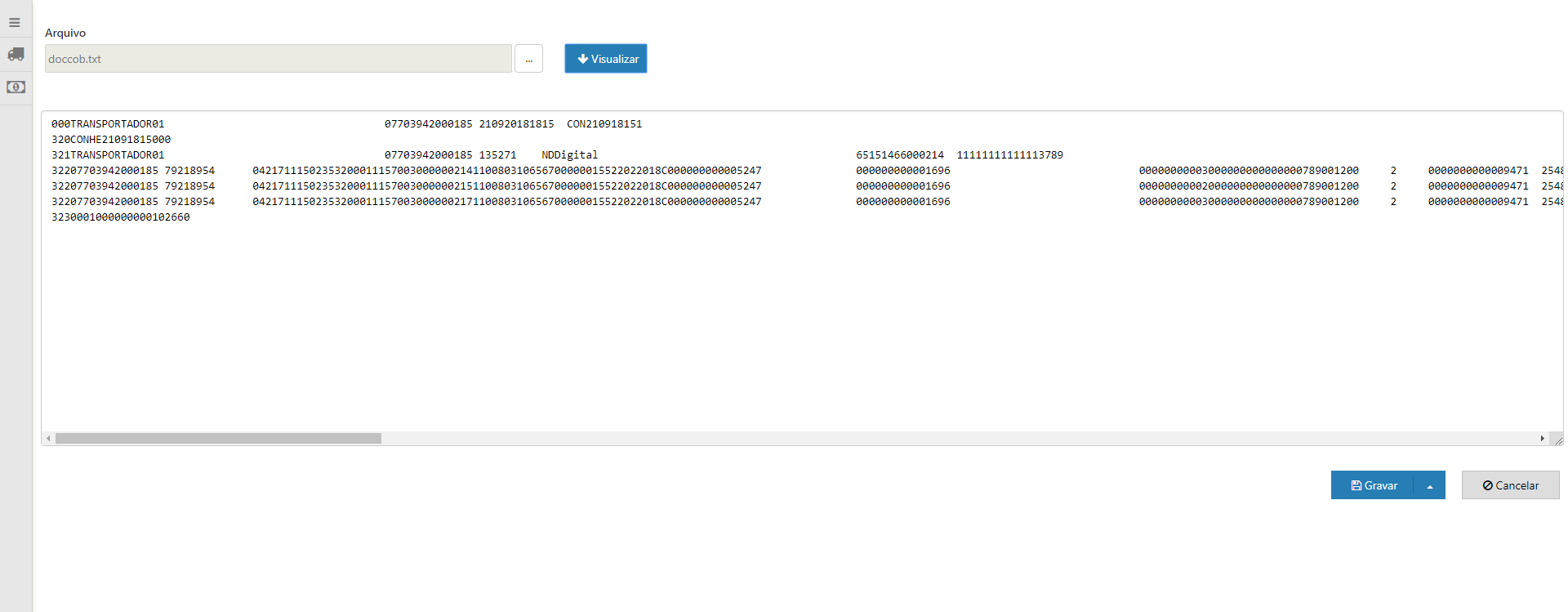This screenshot has width=1568, height=612.
Task: Open the hamburger menu icon
Action: (15, 23)
